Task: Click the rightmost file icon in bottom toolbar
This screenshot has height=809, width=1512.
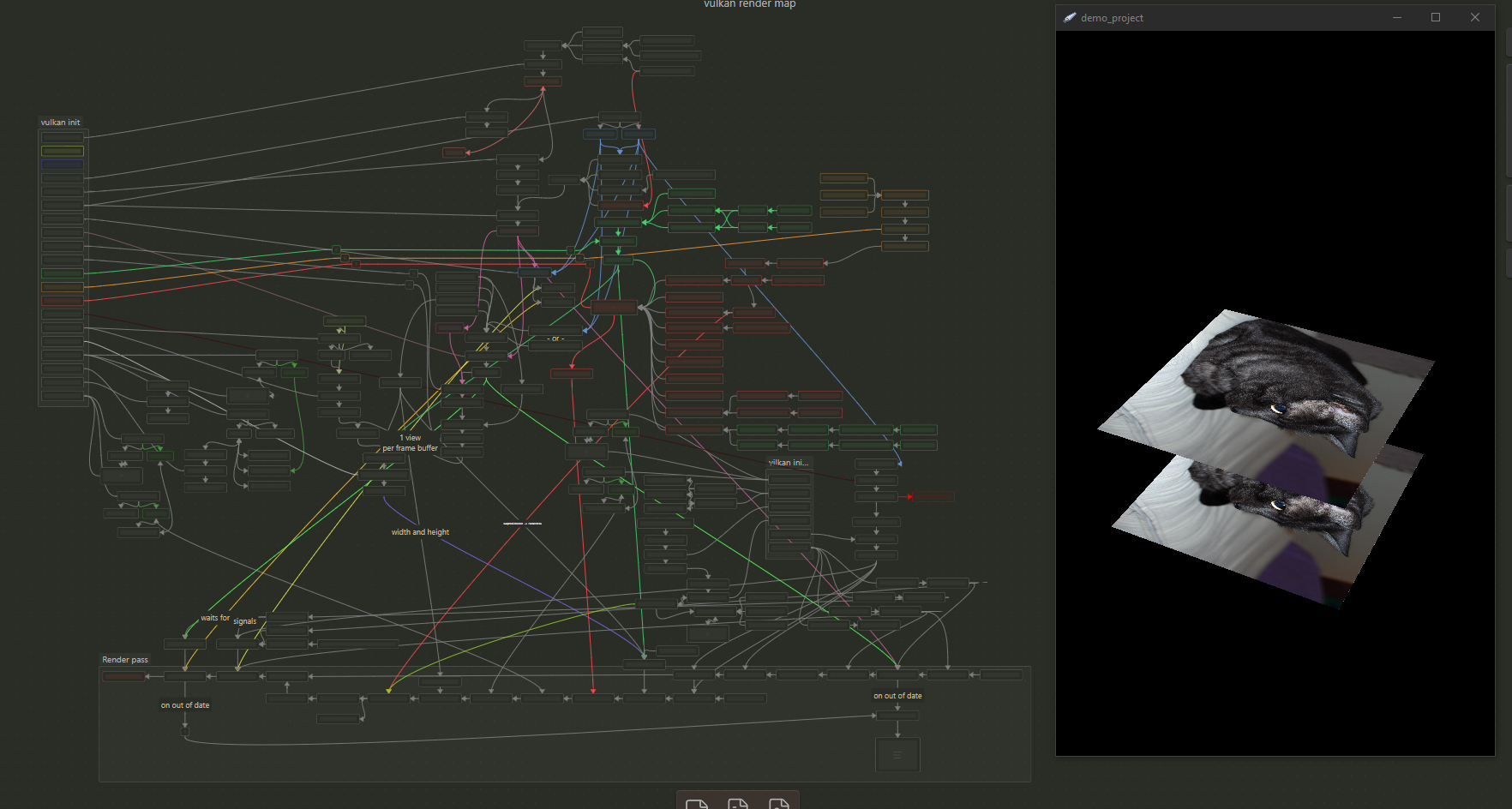Action: 778,803
